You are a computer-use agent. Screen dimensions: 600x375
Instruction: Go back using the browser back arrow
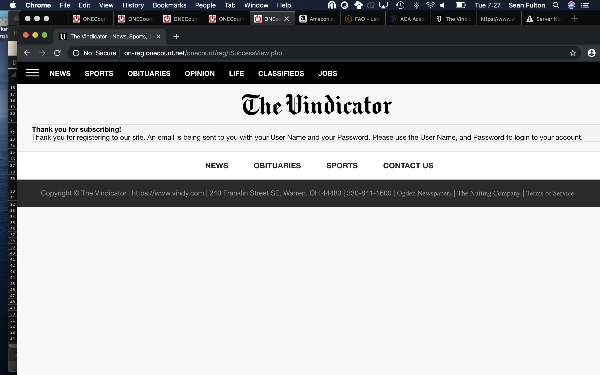coord(27,53)
